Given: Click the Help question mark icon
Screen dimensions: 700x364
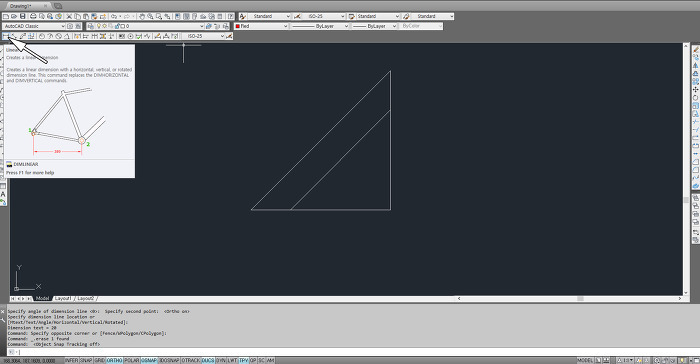Looking at the screenshot, I should (231, 17).
